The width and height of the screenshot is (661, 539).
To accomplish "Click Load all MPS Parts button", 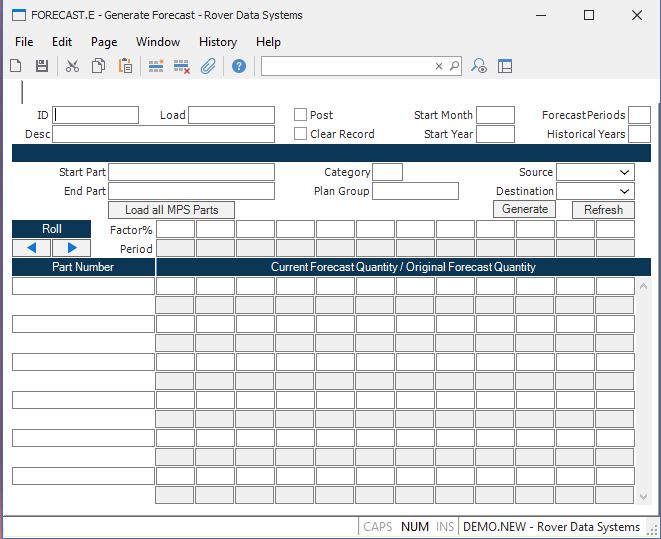I will click(x=171, y=210).
